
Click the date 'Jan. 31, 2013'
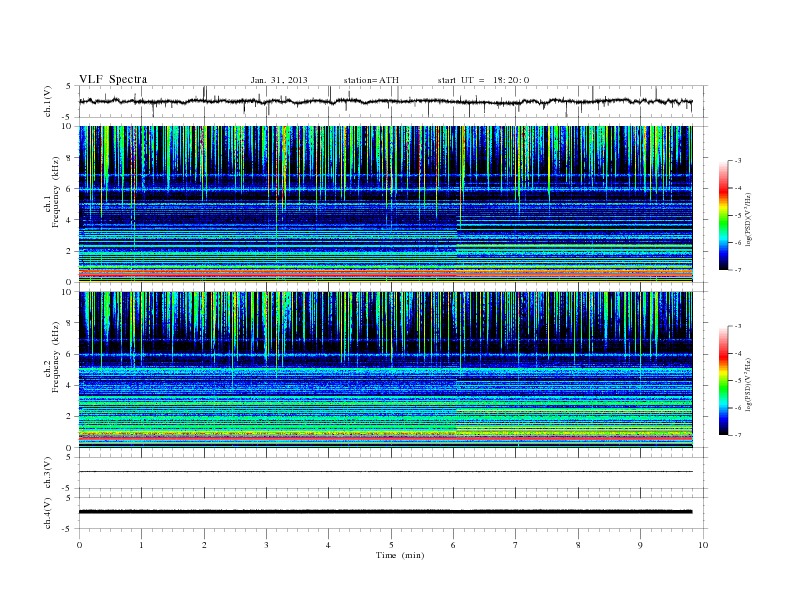click(279, 80)
